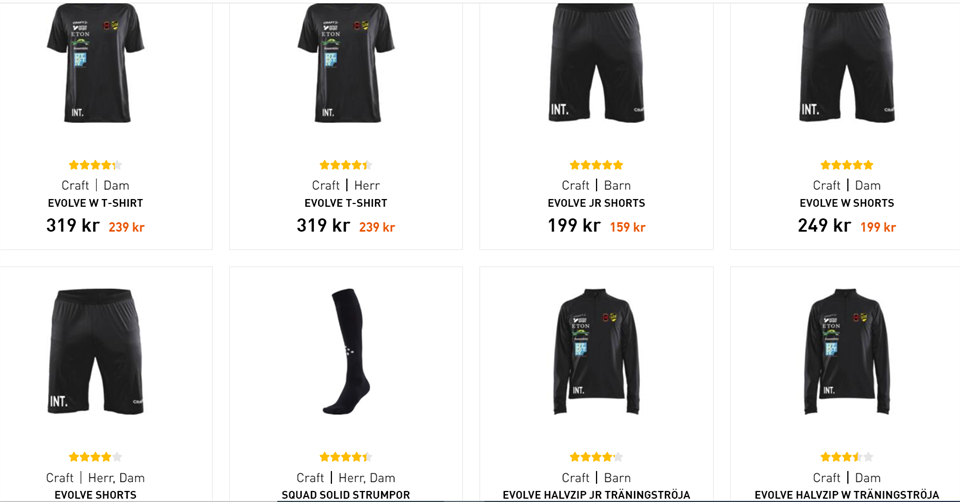The image size is (960, 502).
Task: Open the Evolve Halvzip JR Träningströja image
Action: (x=596, y=352)
